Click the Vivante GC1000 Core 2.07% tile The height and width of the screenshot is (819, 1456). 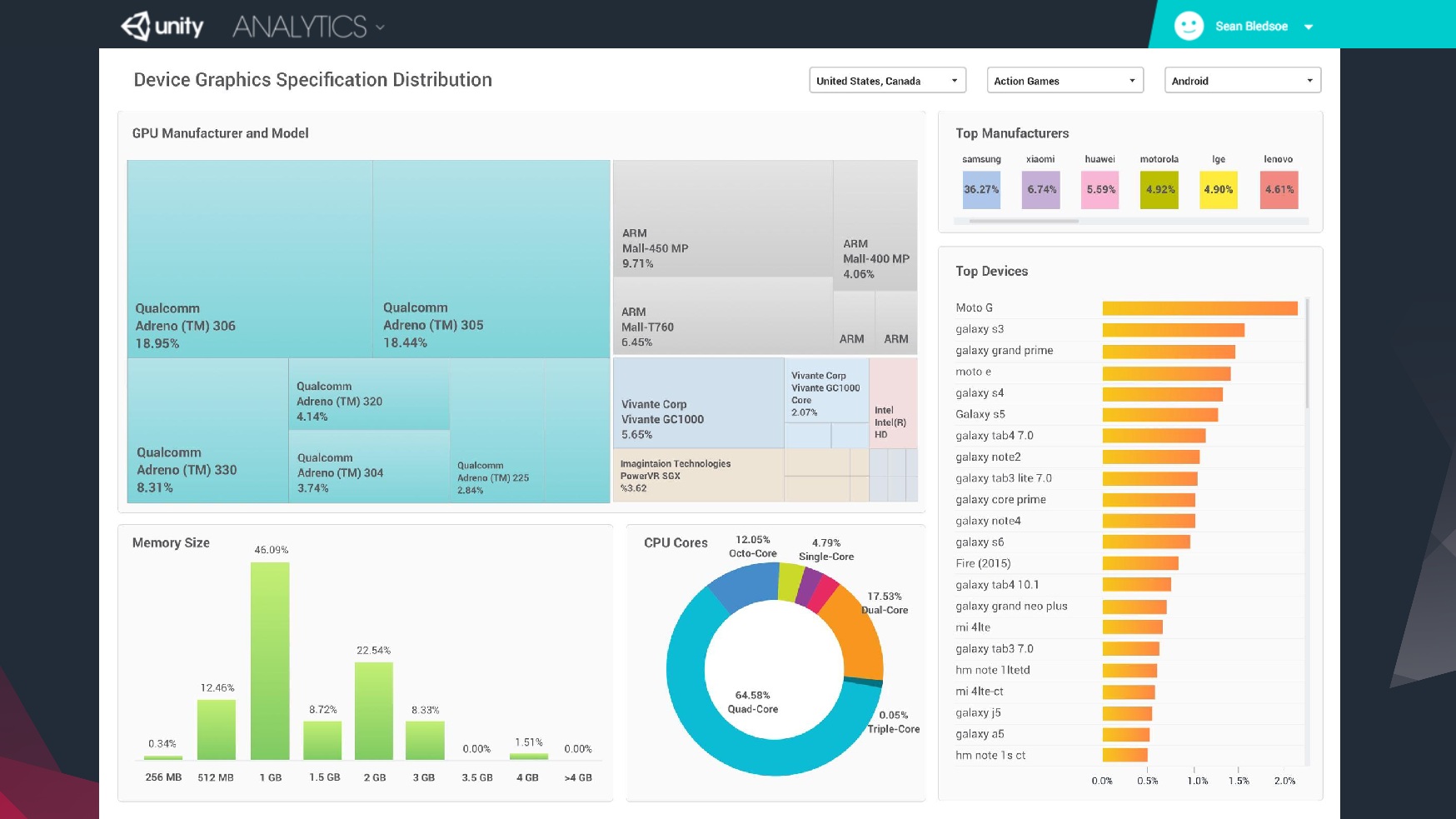tap(826, 390)
